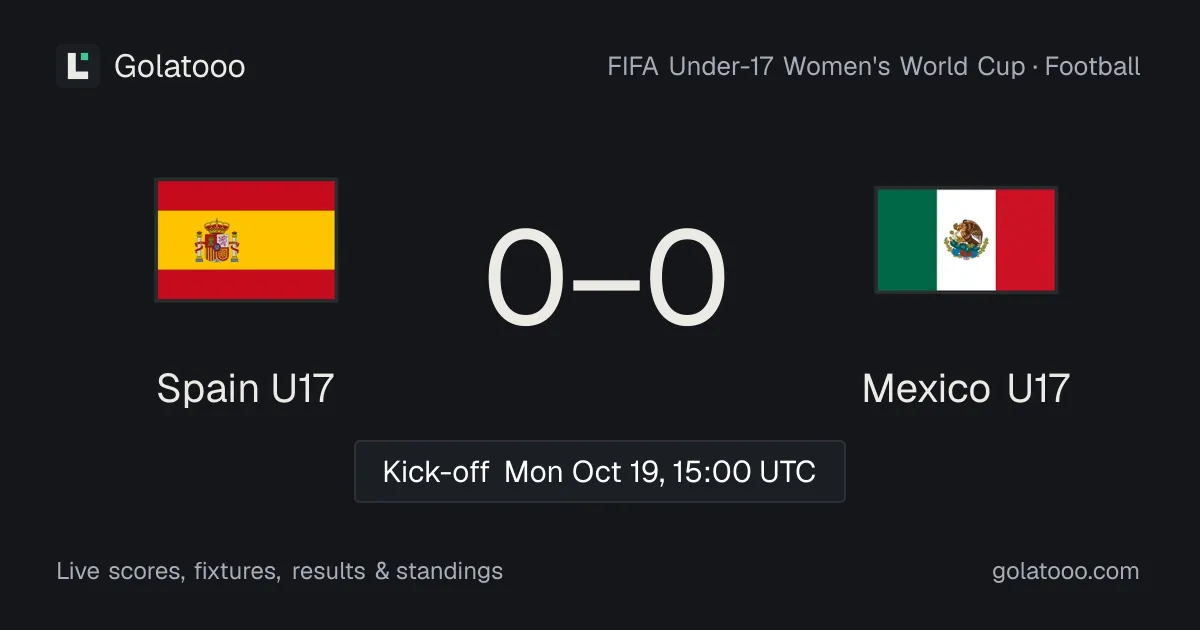1200x630 pixels.
Task: Open the Golatooo brand name text
Action: tap(180, 67)
